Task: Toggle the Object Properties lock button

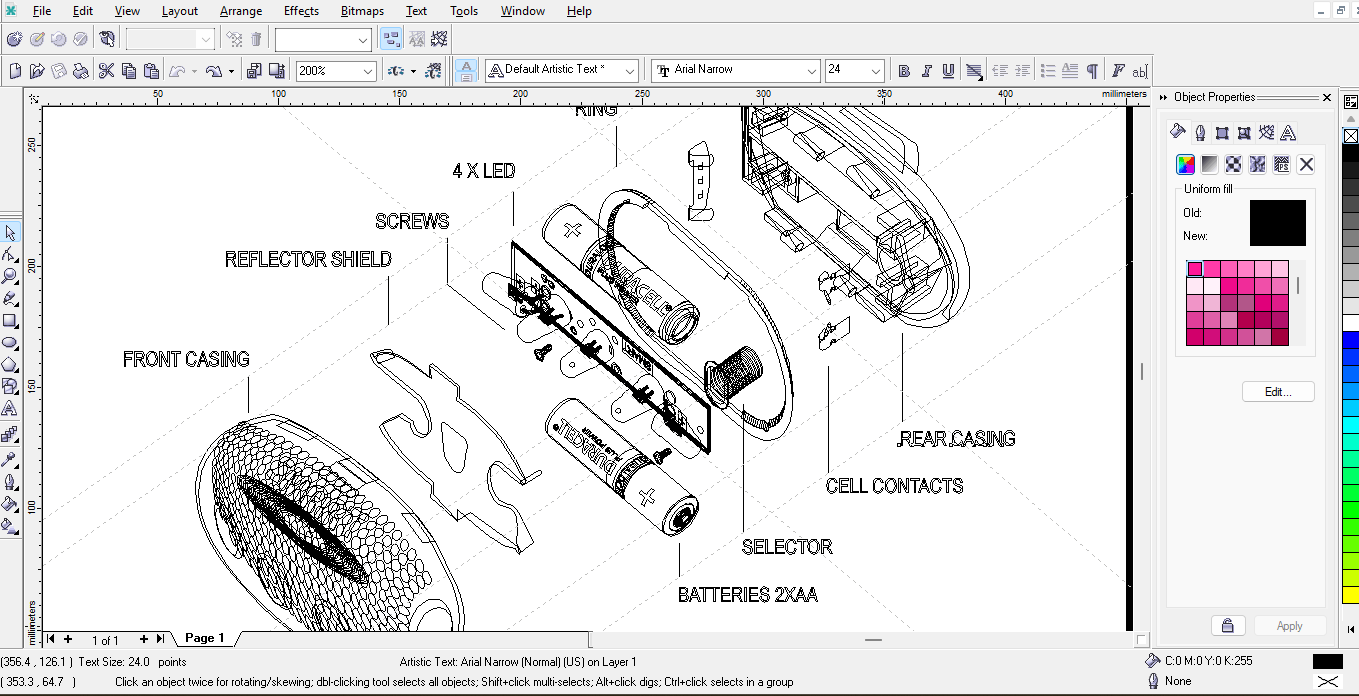Action: [x=1227, y=626]
